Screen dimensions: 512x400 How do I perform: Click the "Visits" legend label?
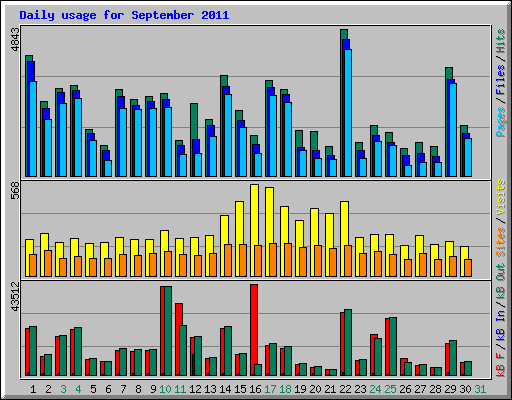point(501,197)
